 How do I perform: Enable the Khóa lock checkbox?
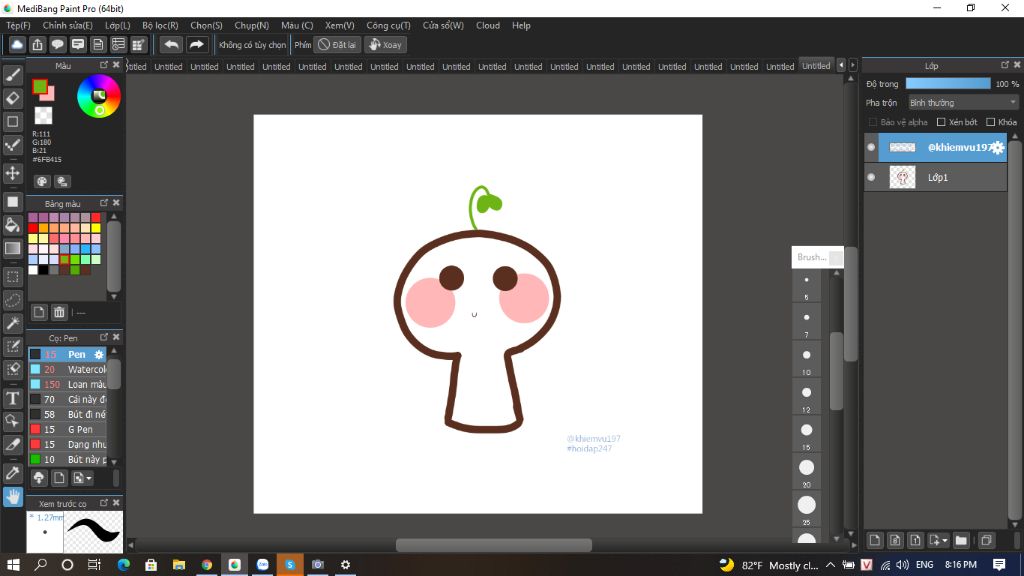[989, 122]
